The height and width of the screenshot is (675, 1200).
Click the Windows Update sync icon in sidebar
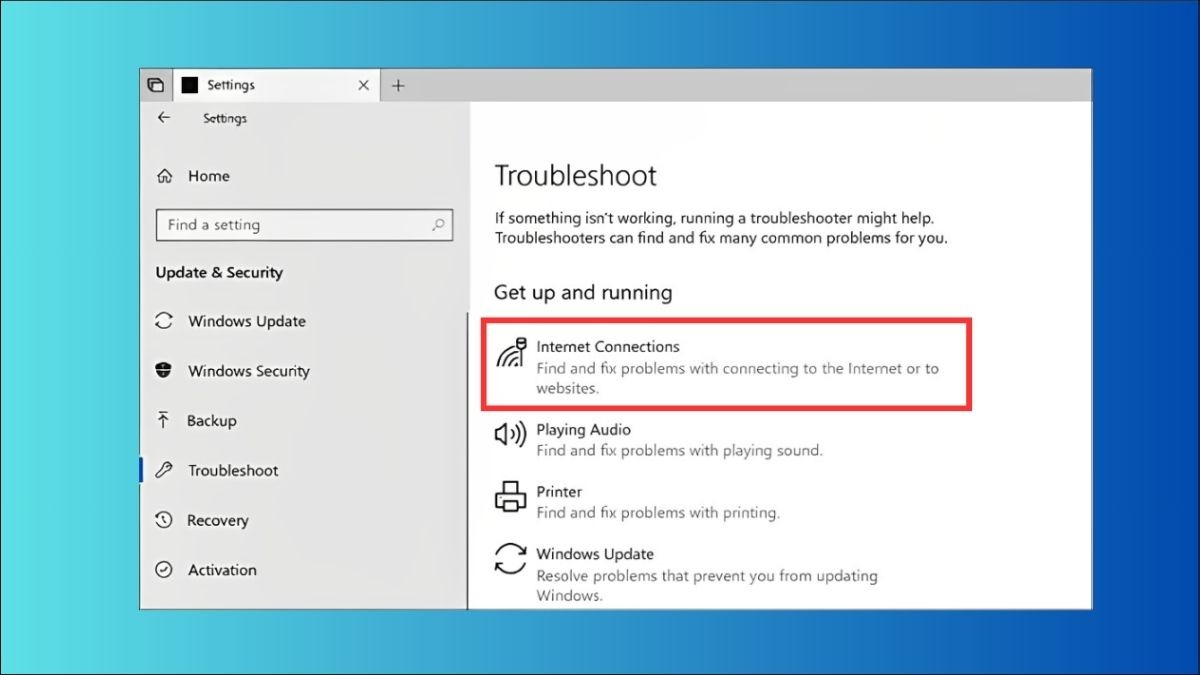(x=164, y=322)
